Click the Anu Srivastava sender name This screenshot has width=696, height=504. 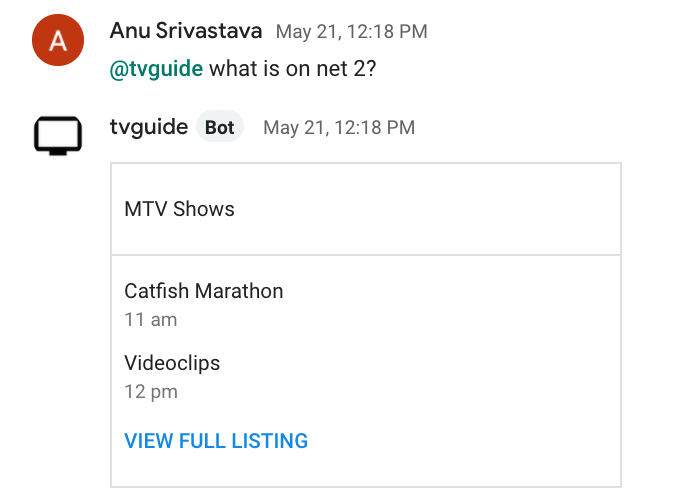coord(186,31)
